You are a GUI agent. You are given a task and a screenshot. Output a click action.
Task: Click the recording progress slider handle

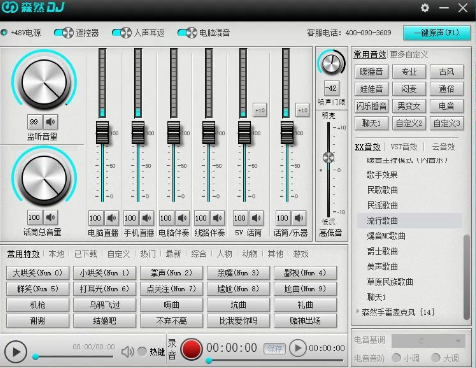coord(209,360)
